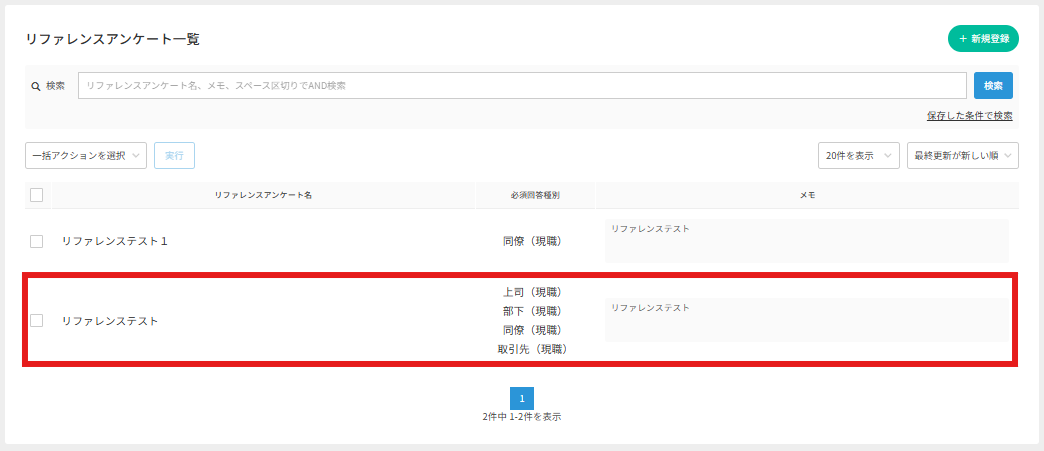Select the checkbox in the 取引先（現職） row
1044x451 pixels.
(x=37, y=321)
